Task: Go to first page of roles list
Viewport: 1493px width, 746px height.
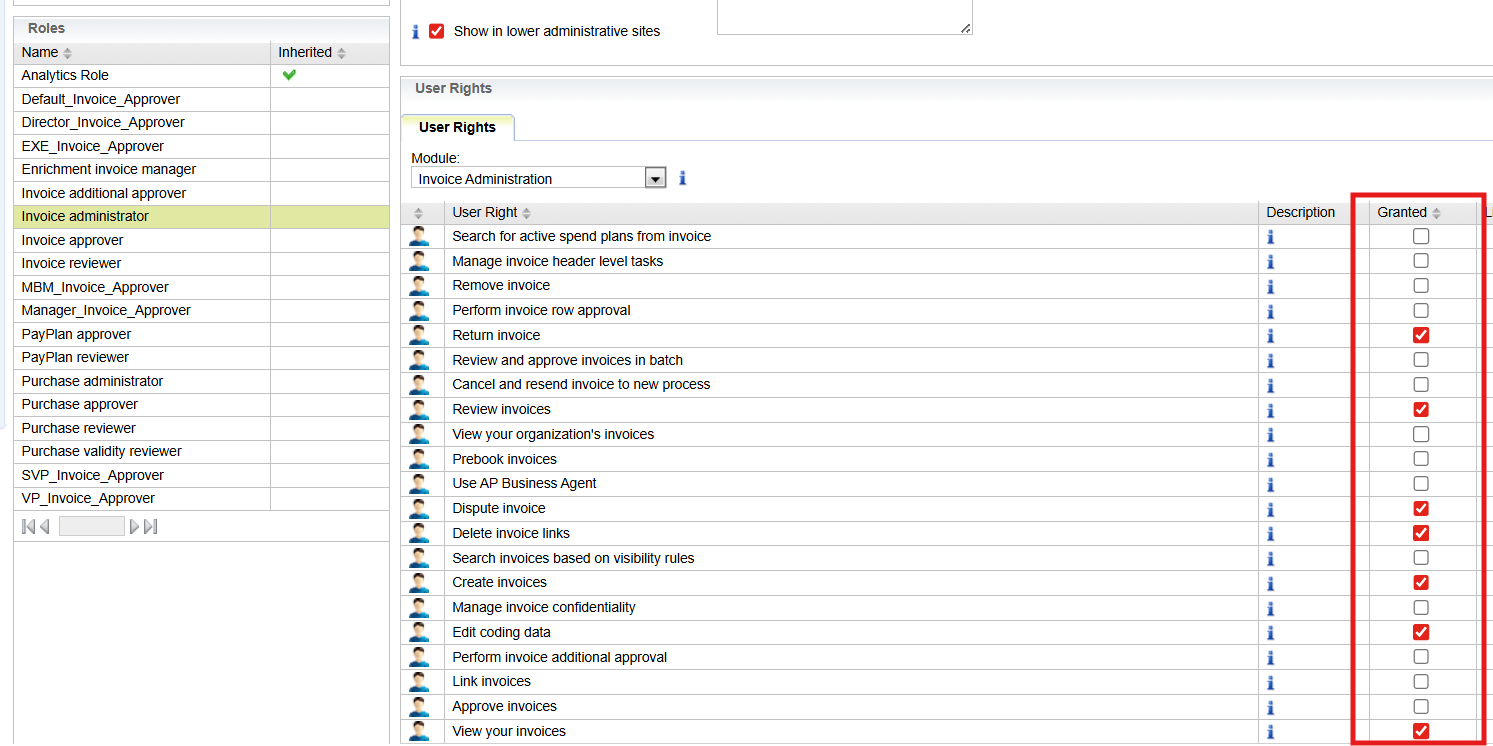Action: (28, 526)
